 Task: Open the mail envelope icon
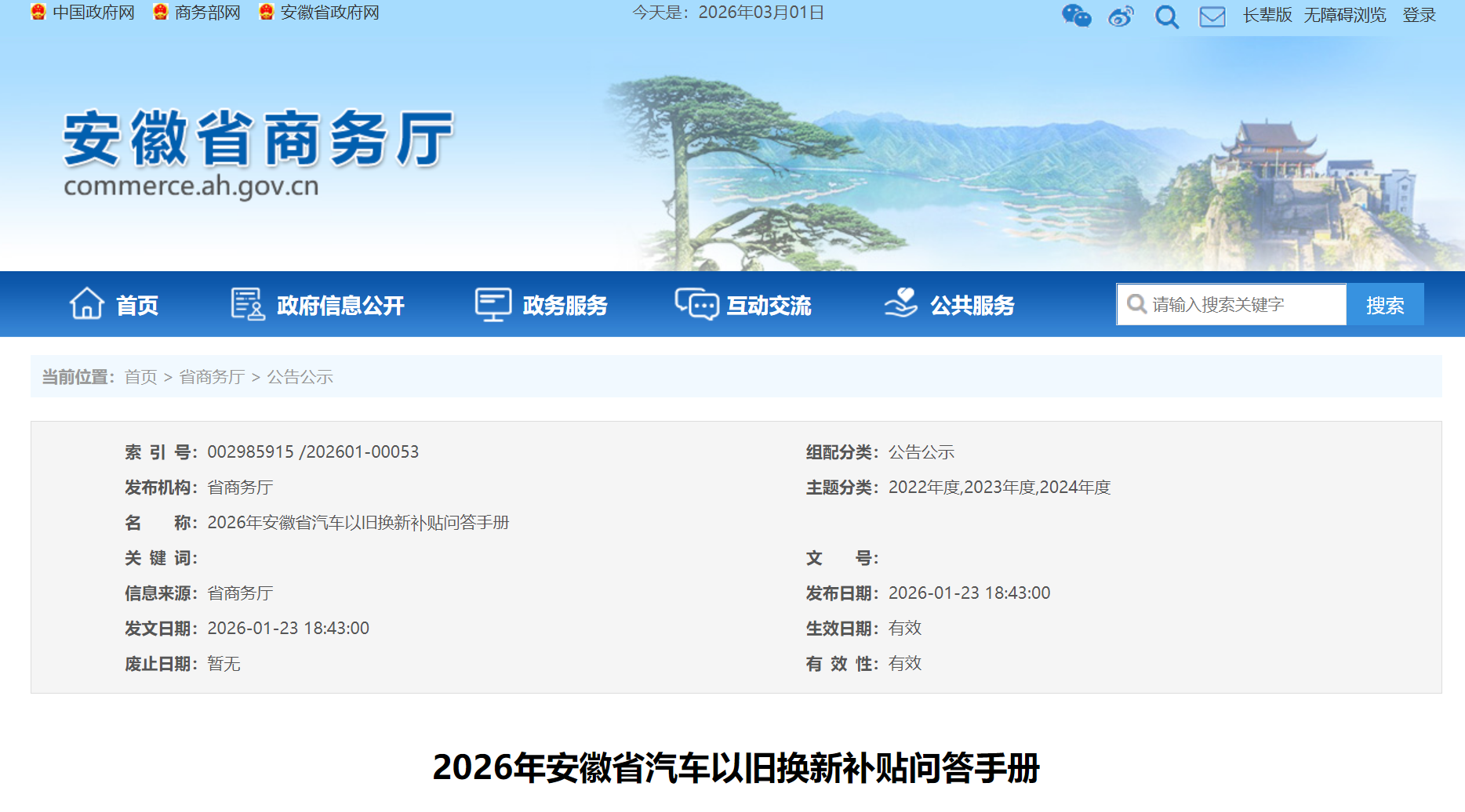point(1212,16)
